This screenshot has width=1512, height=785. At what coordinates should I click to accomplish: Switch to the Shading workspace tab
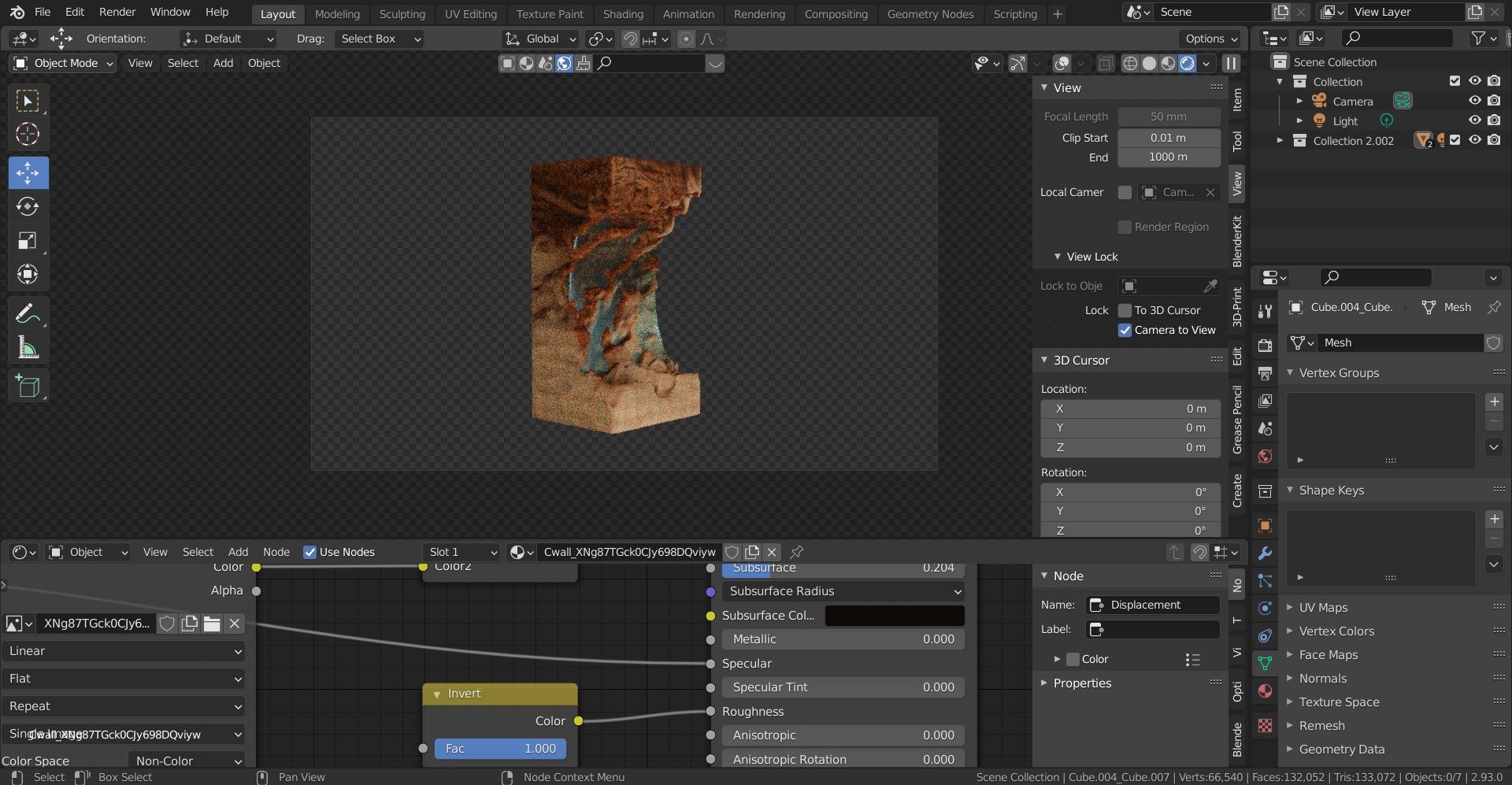623,13
